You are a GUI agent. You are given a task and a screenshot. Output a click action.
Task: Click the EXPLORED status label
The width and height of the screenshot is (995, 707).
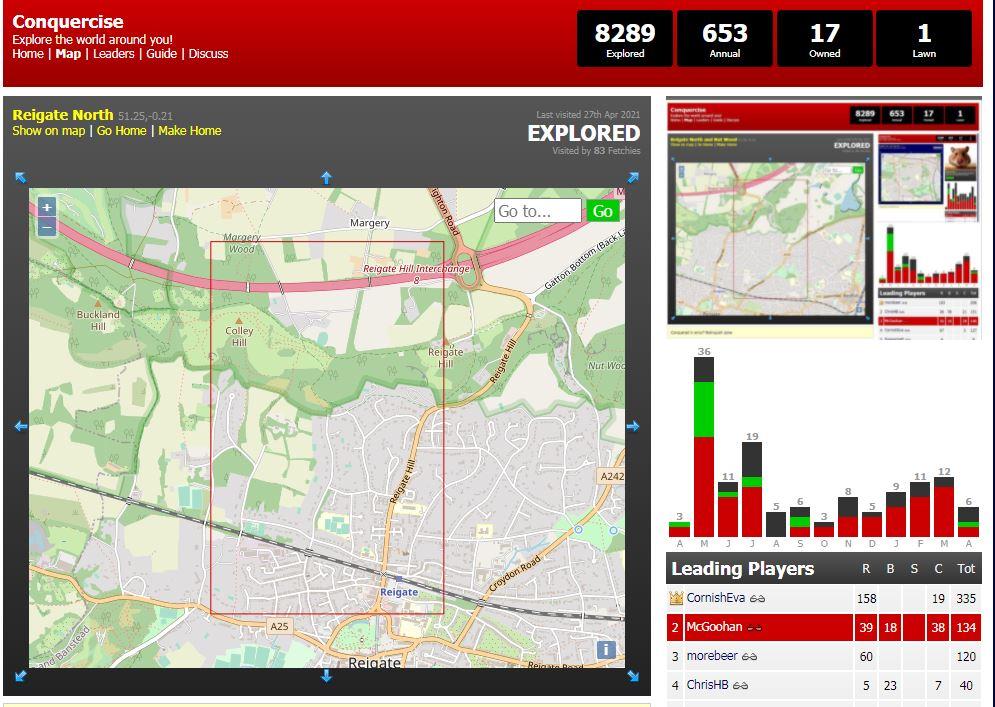[584, 133]
